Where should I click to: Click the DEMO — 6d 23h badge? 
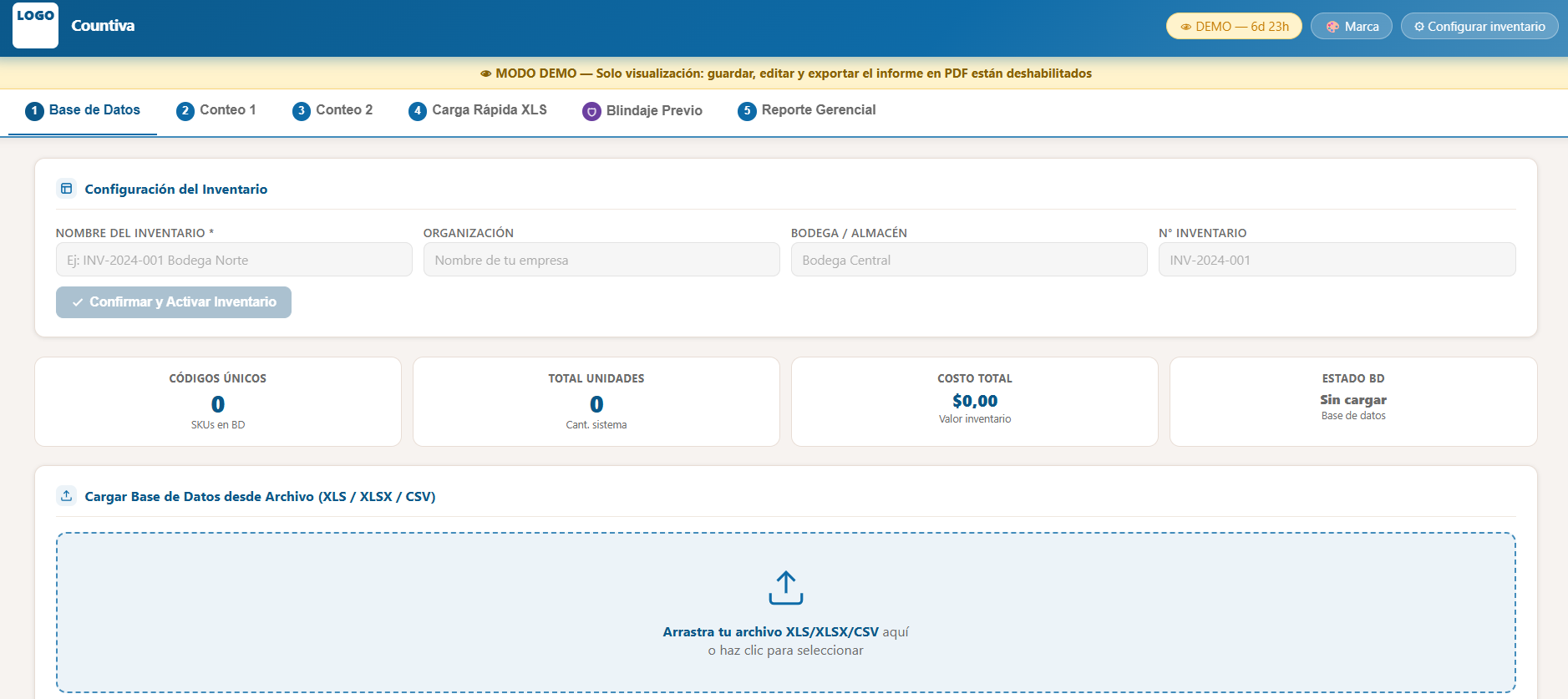click(1234, 26)
